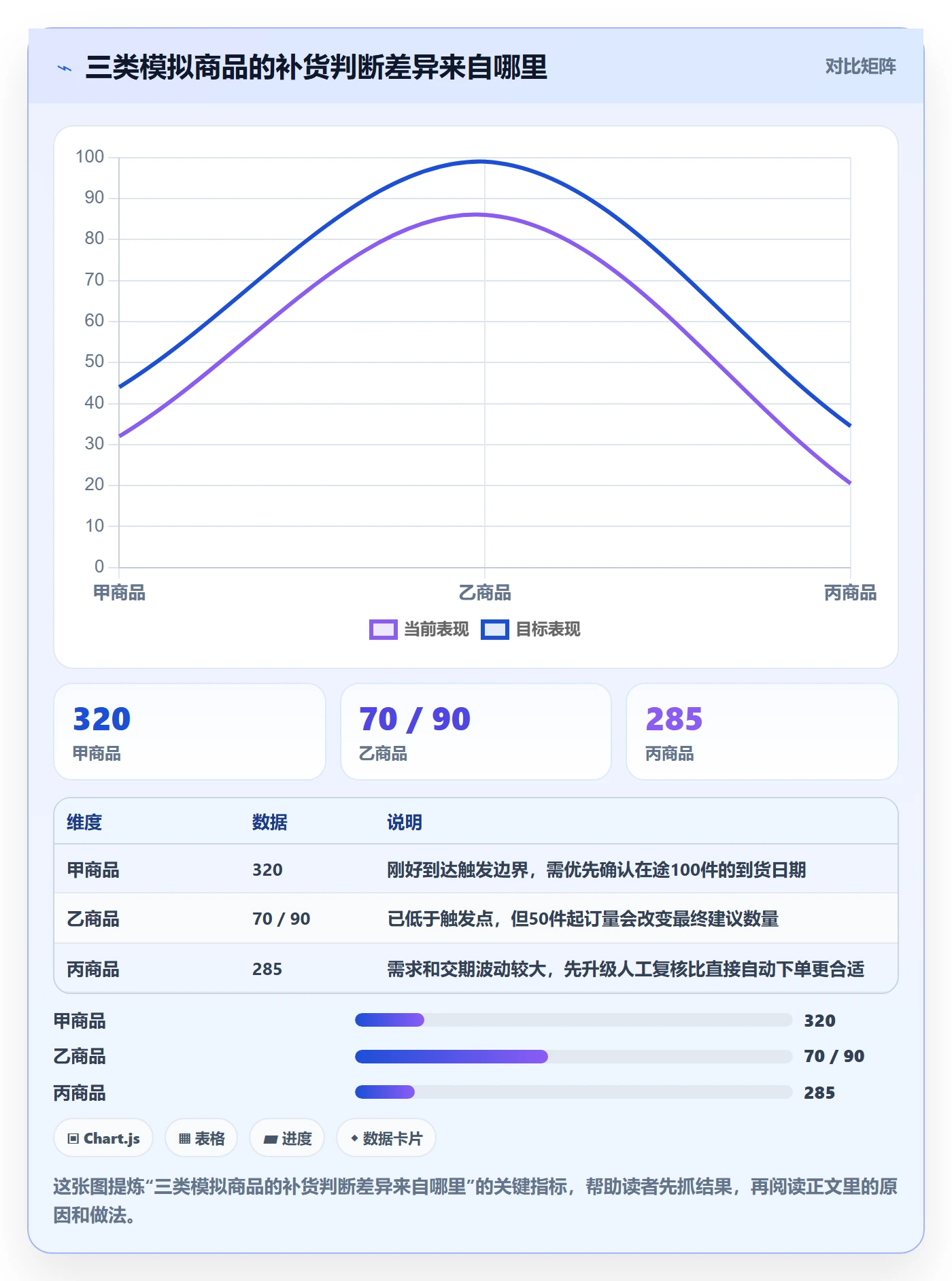Click the 丙商品 table row name cell
The image size is (952, 1281).
tap(93, 970)
